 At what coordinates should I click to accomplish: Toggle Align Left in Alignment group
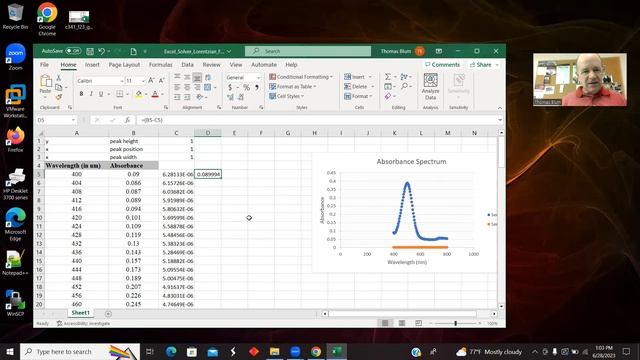coord(177,87)
